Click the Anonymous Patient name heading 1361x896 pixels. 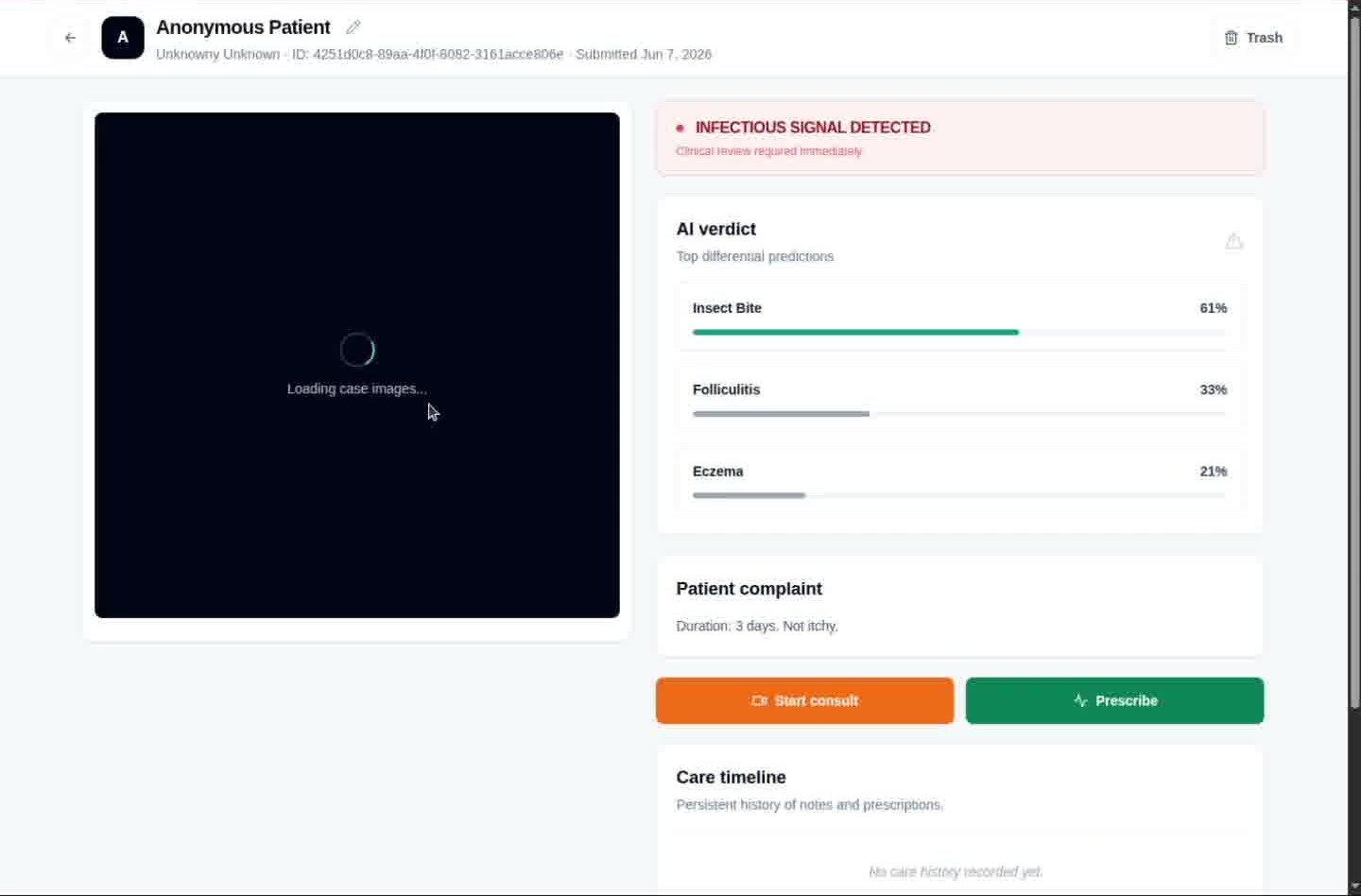tap(243, 27)
